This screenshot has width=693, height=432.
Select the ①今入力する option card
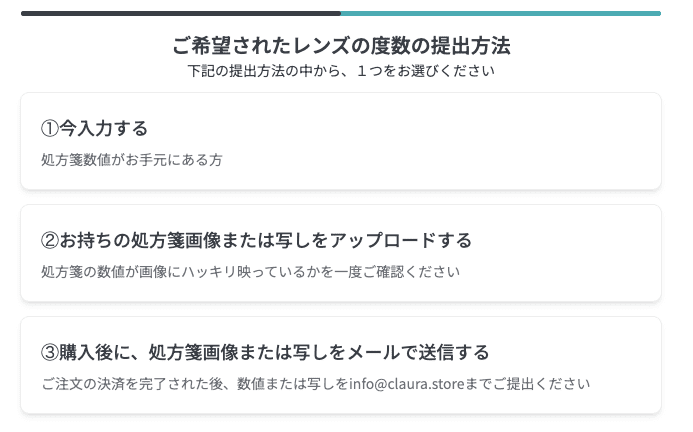pyautogui.click(x=340, y=141)
